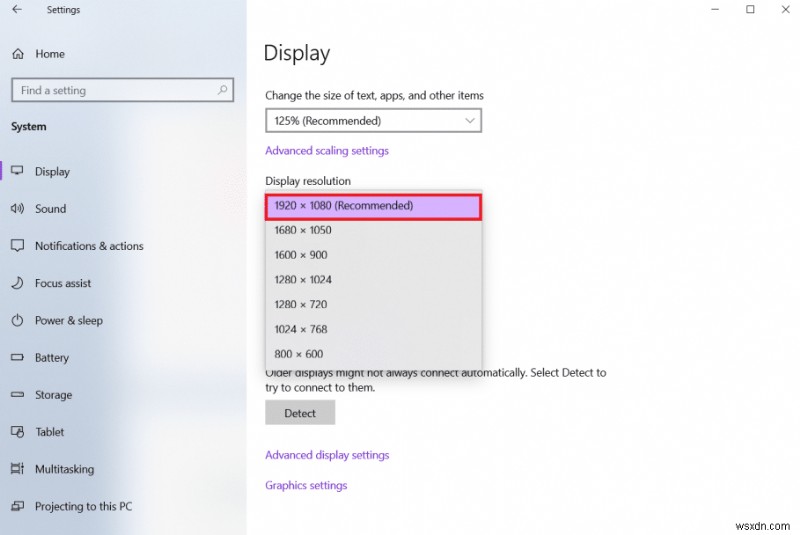The width and height of the screenshot is (800, 535).
Task: Select Sound in the sidebar
Action: click(x=51, y=209)
